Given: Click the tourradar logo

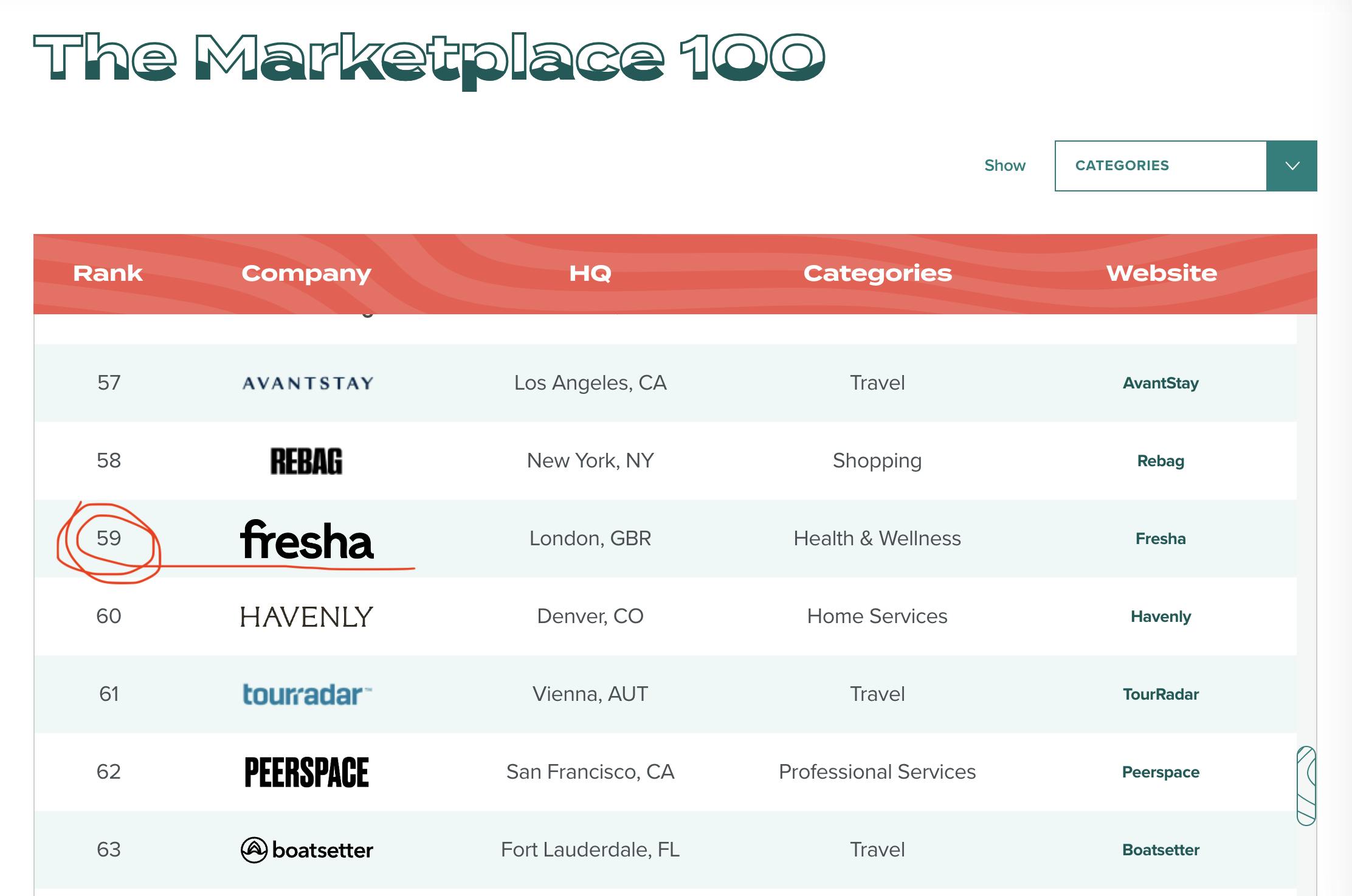Looking at the screenshot, I should [307, 693].
